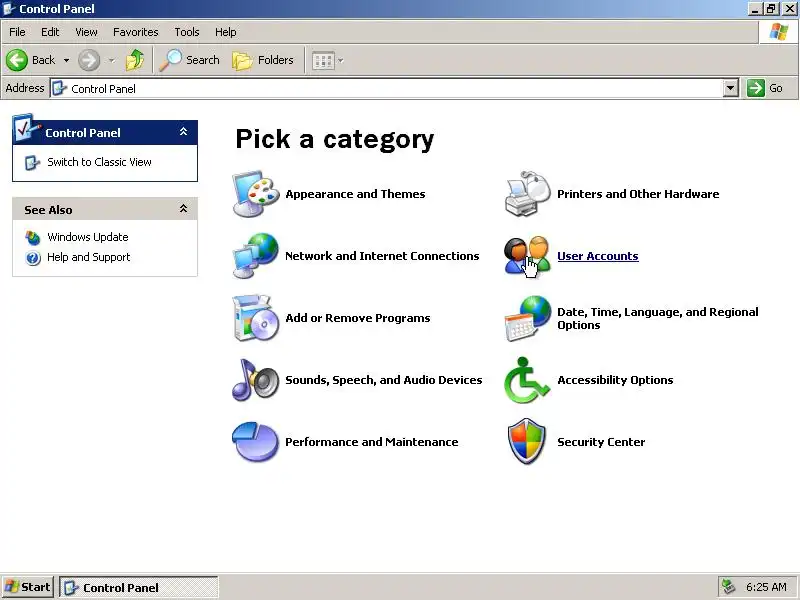Collapse the See Also sidebar section

[x=183, y=209]
